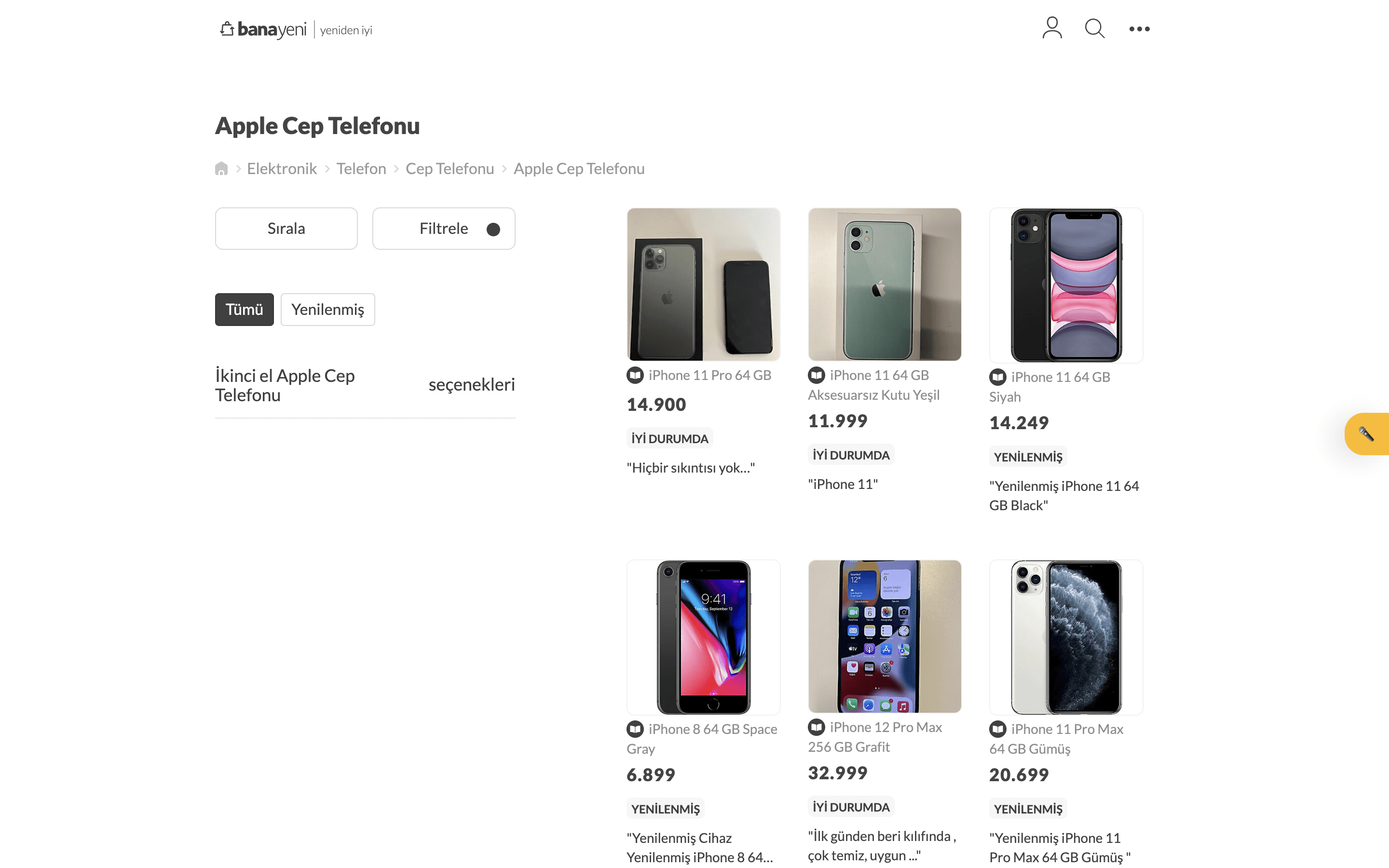Click the banayeni logo
Image resolution: width=1389 pixels, height=868 pixels.
click(x=264, y=29)
